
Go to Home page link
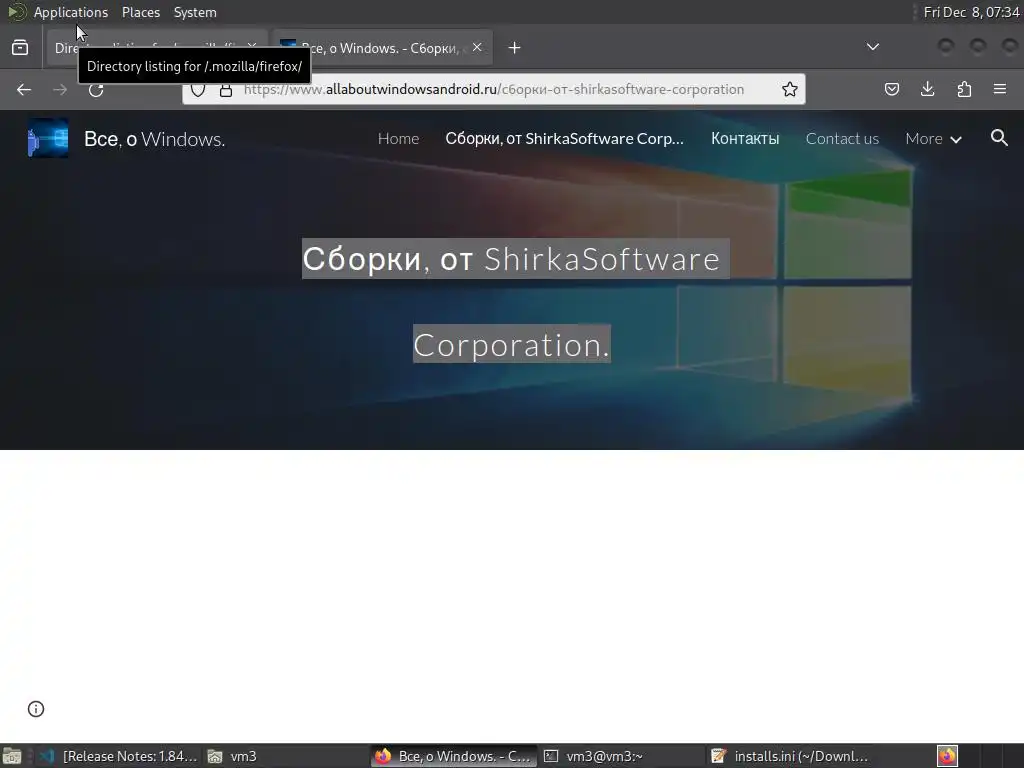398,138
